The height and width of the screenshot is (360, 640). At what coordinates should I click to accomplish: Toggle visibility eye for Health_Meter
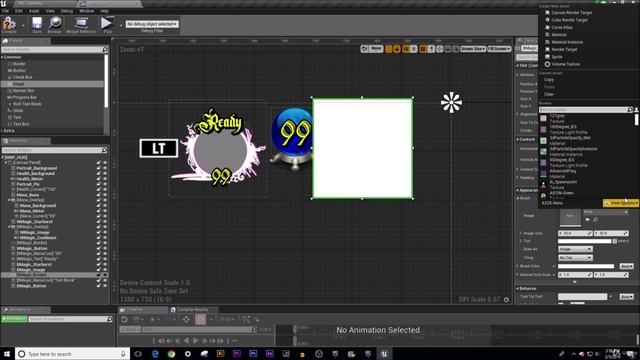105,178
